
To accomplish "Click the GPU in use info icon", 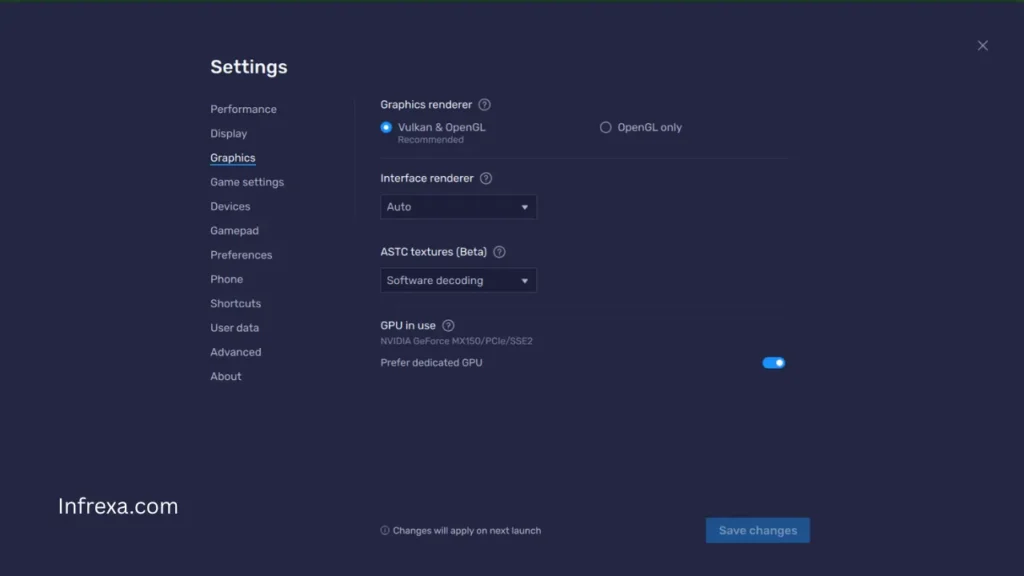I will (447, 325).
